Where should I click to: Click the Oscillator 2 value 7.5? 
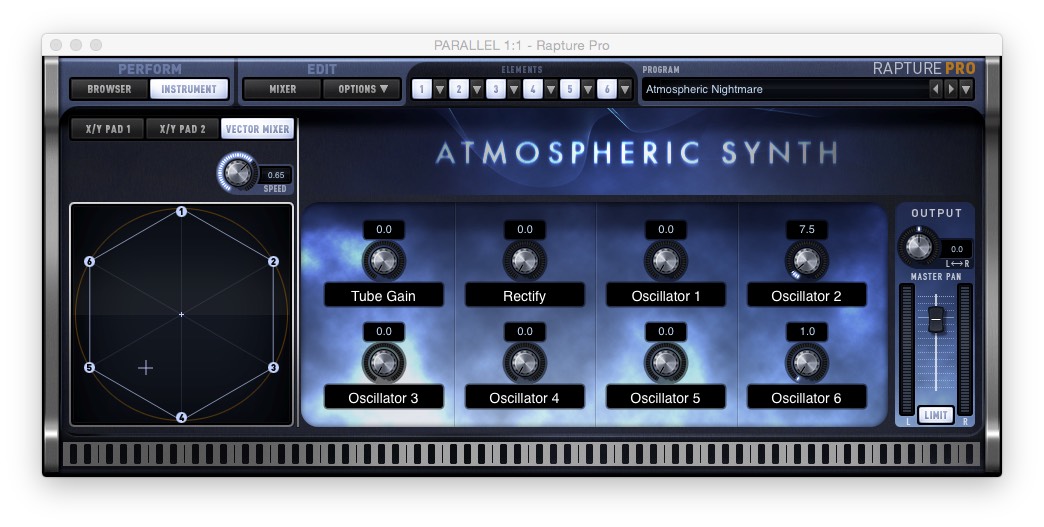click(806, 229)
